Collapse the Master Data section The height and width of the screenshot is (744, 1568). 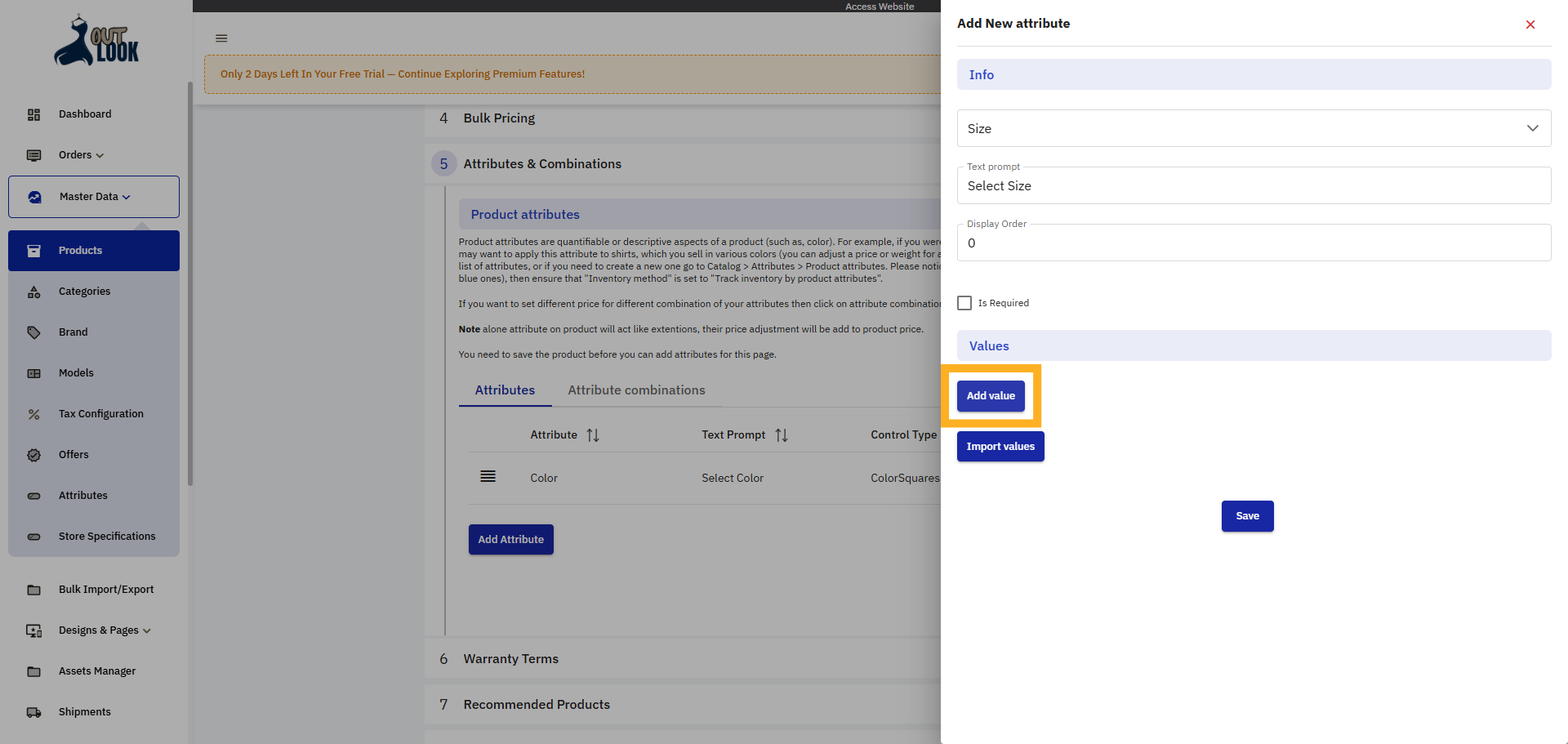click(x=94, y=197)
